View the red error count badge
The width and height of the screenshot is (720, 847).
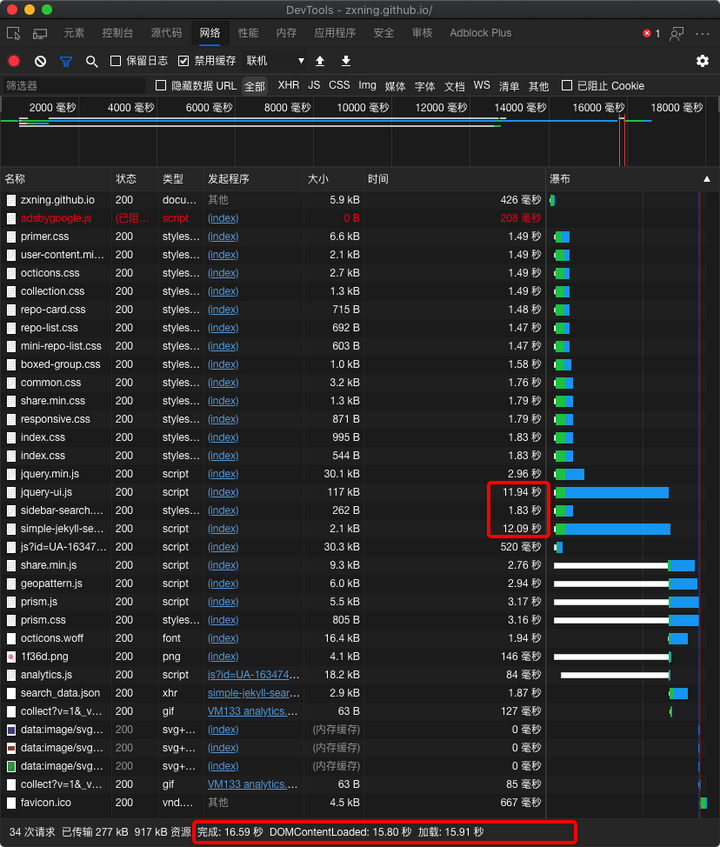coord(651,33)
